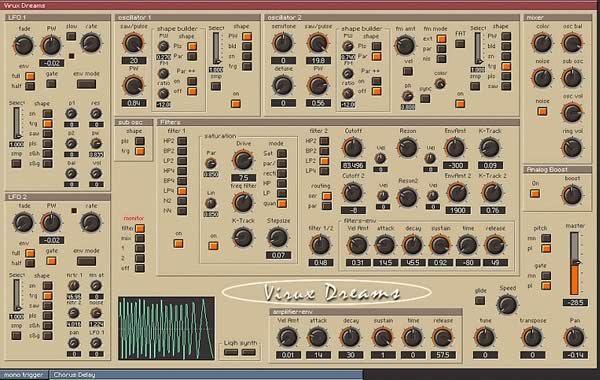Click the LFO 2 env mode selector

tap(86, 261)
